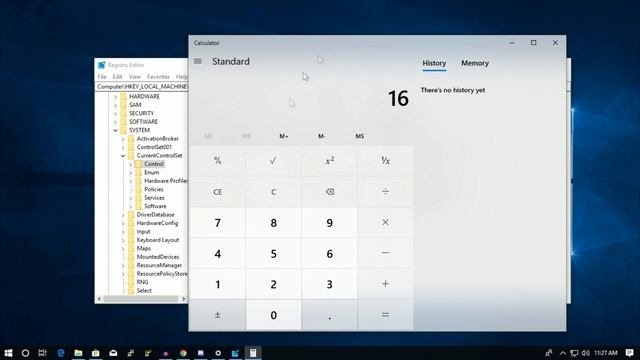This screenshot has width=640, height=360.
Task: Click the Calculator taskbar icon
Action: [253, 353]
